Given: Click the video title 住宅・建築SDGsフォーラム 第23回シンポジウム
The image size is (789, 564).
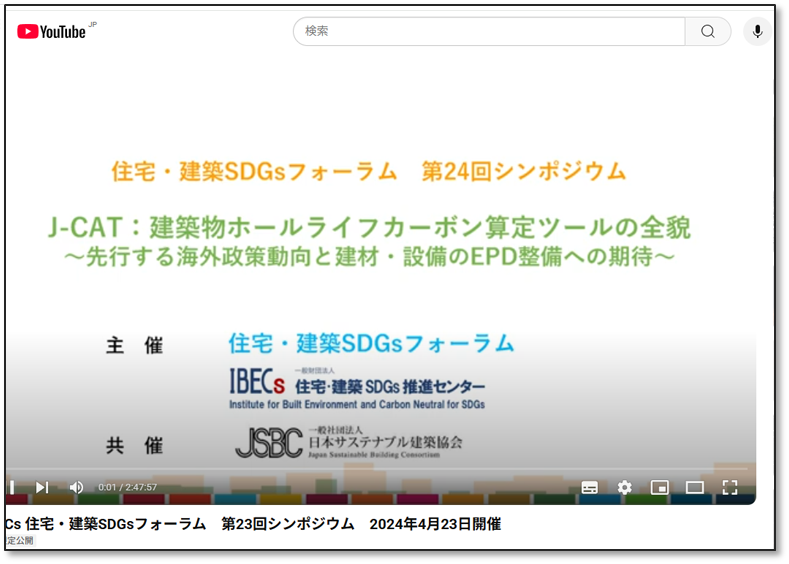Looking at the screenshot, I should pyautogui.click(x=252, y=523).
